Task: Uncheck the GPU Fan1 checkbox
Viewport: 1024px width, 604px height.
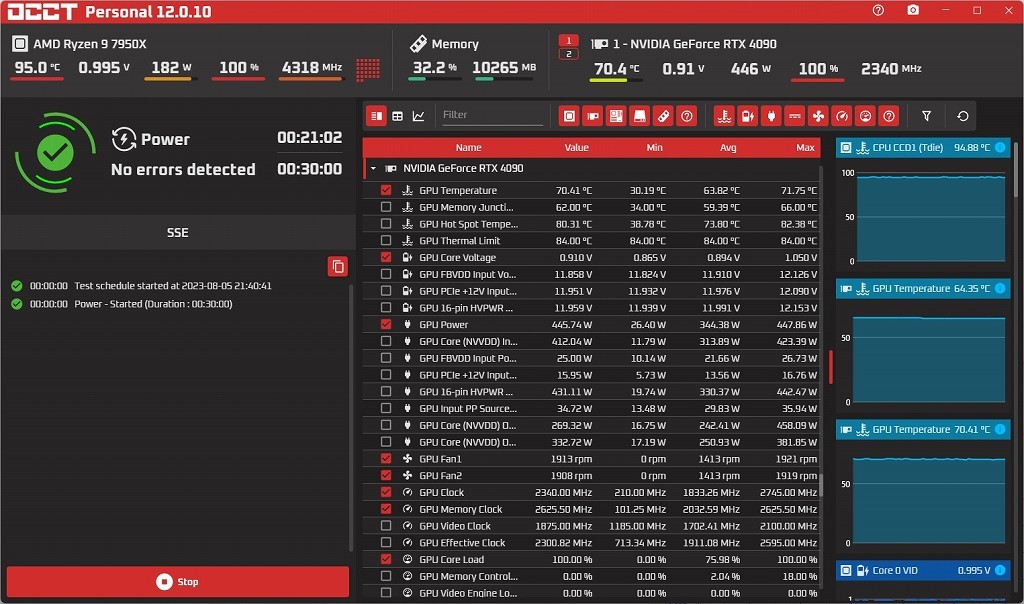Action: (x=386, y=459)
